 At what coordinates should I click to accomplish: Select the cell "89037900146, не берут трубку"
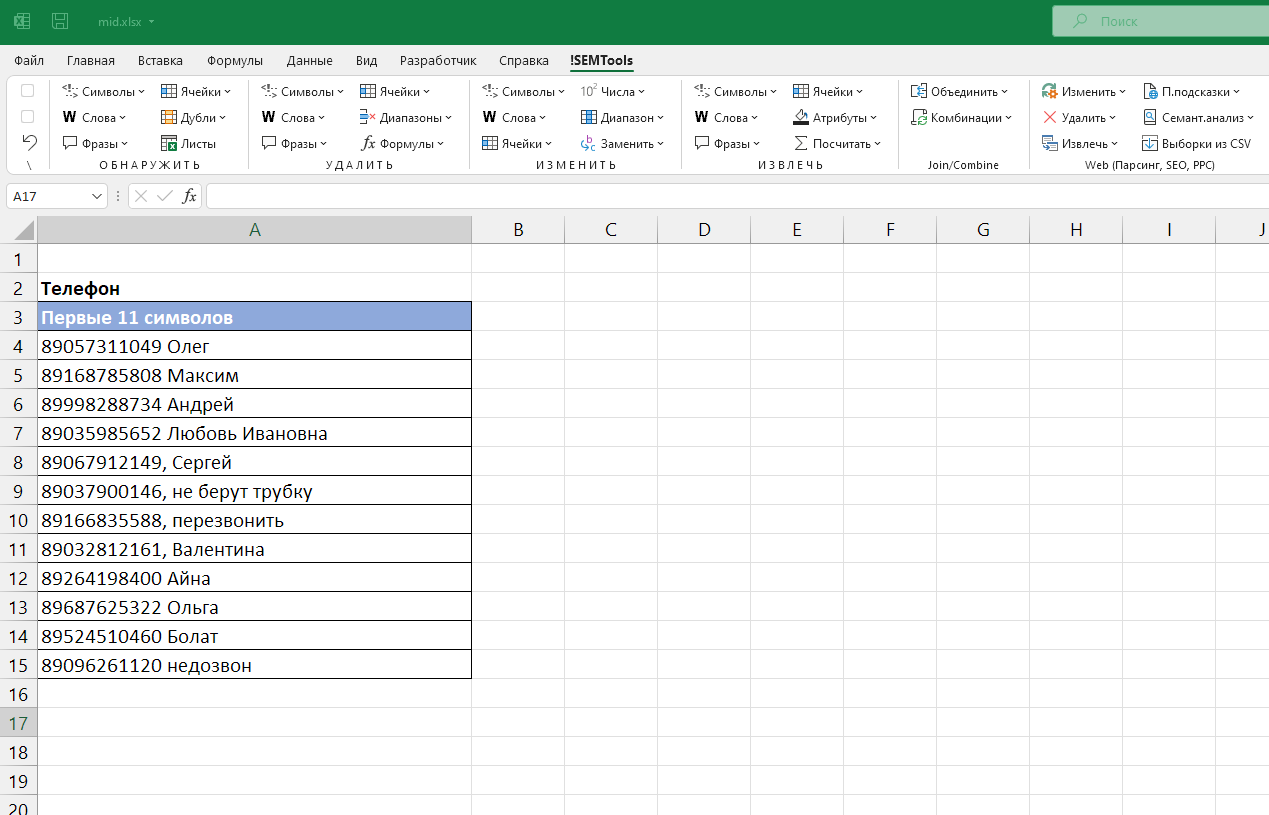pyautogui.click(x=255, y=491)
